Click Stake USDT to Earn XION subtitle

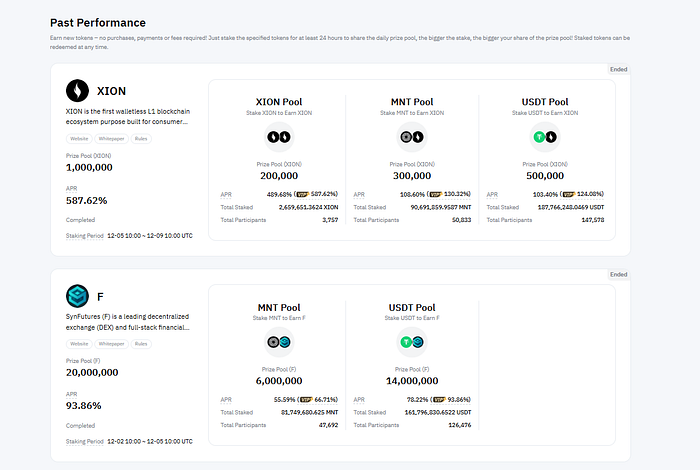click(545, 113)
